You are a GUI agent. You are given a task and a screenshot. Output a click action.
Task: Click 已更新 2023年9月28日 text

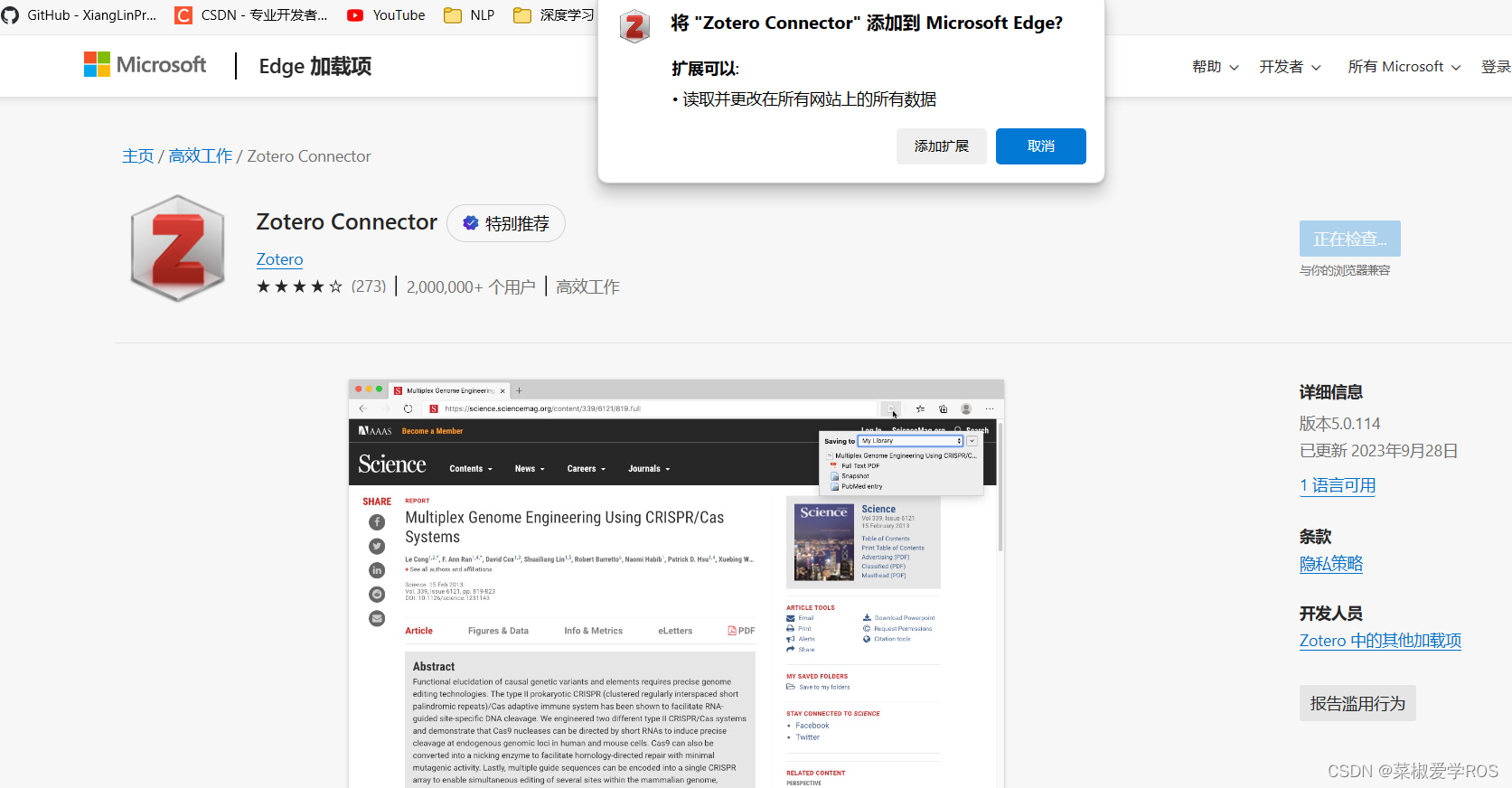(x=1378, y=451)
